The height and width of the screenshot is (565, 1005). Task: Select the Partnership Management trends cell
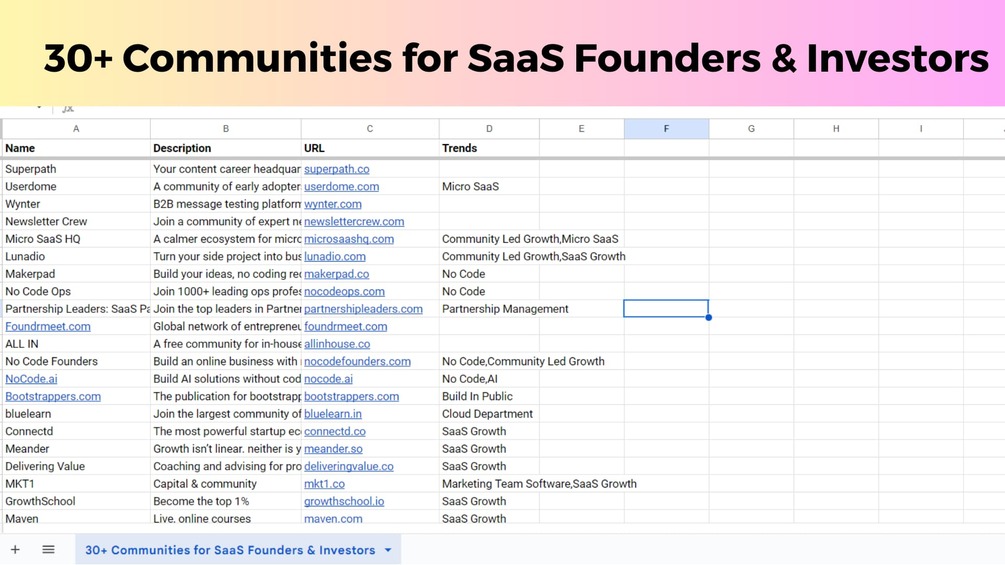click(x=505, y=309)
